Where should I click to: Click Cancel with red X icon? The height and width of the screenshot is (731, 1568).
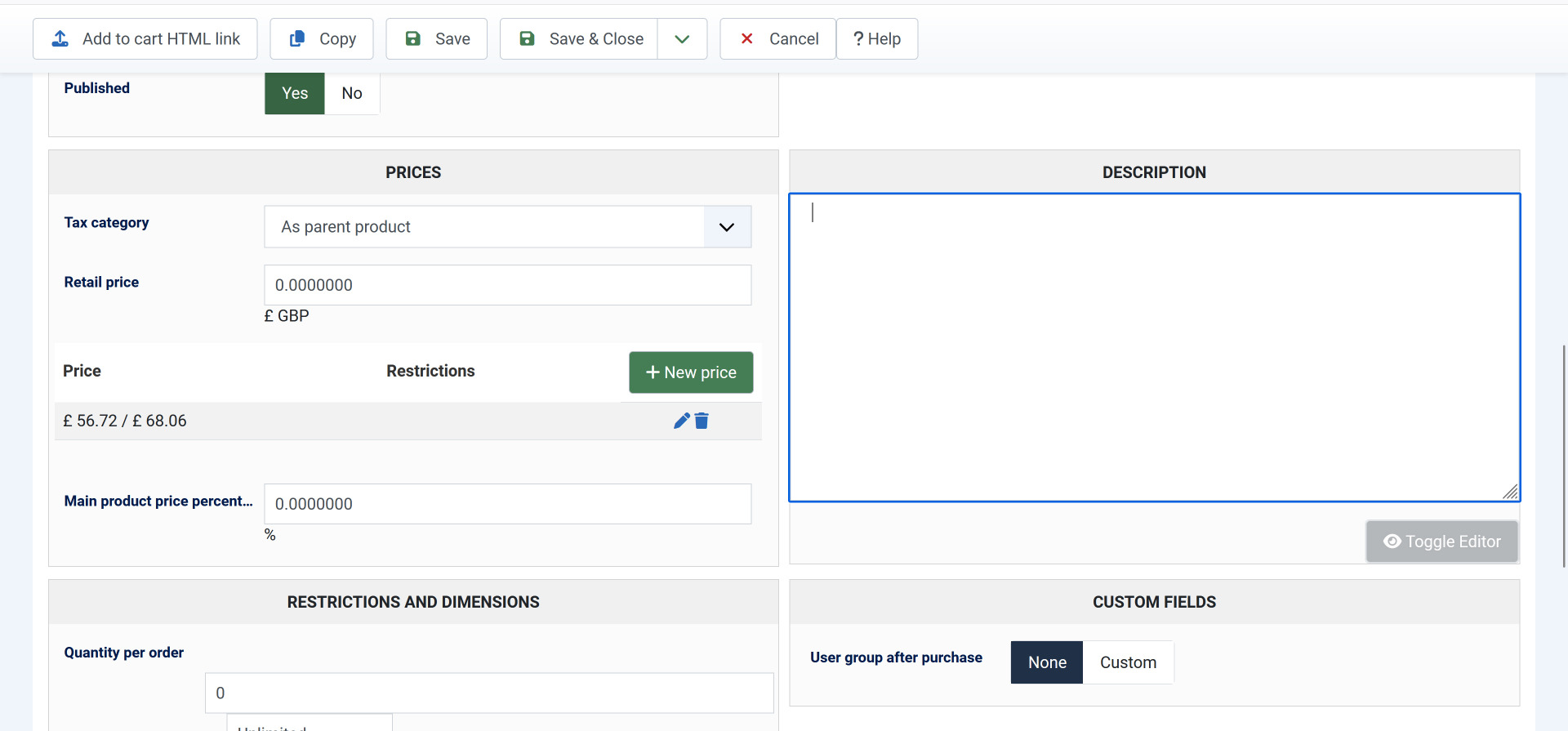(x=777, y=39)
